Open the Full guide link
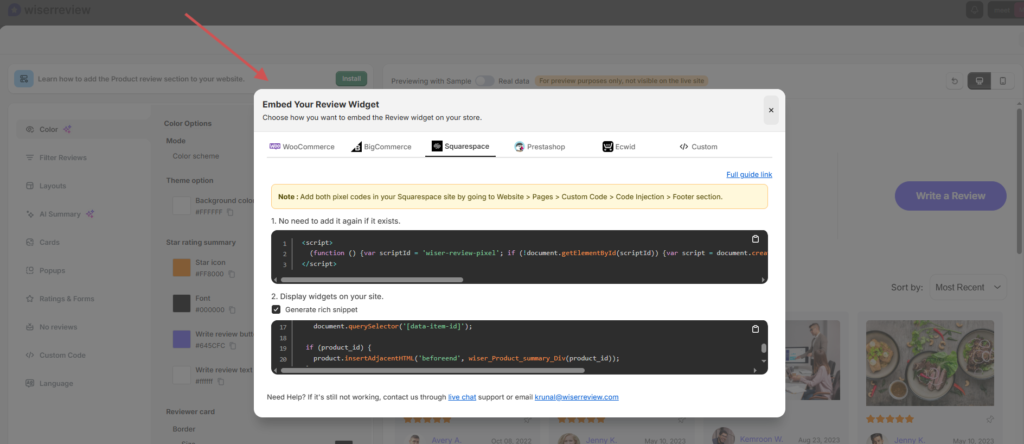 pyautogui.click(x=749, y=174)
